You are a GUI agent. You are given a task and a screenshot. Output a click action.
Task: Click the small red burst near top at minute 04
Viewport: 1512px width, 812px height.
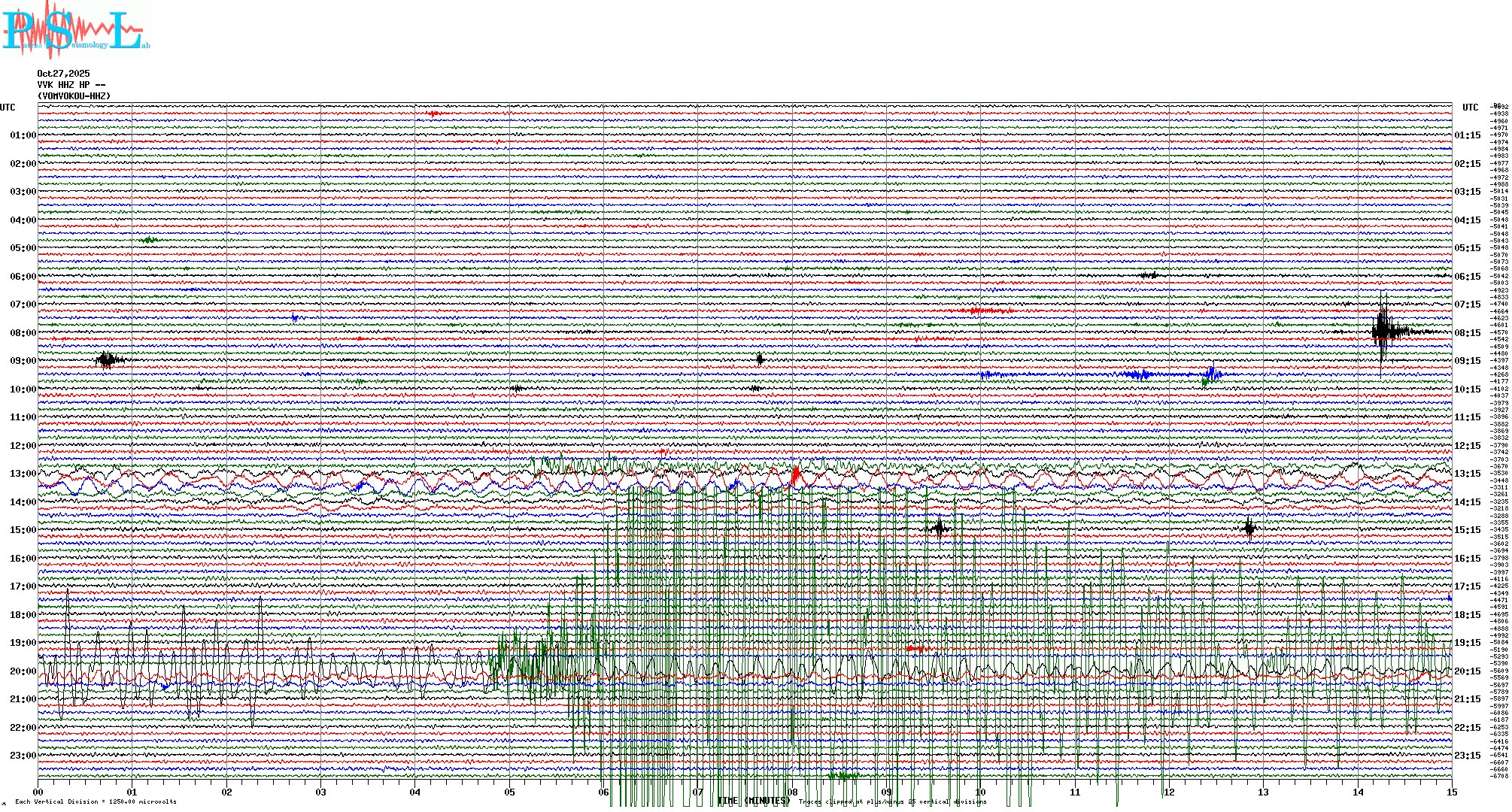click(x=433, y=114)
